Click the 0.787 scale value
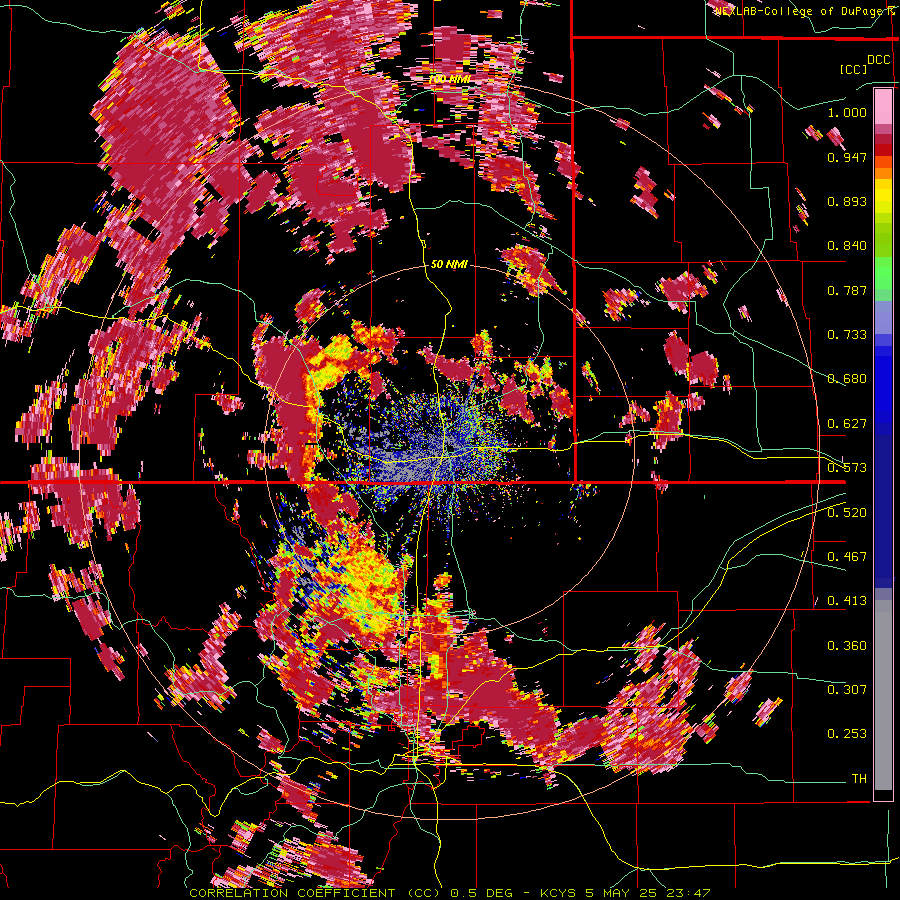 847,290
